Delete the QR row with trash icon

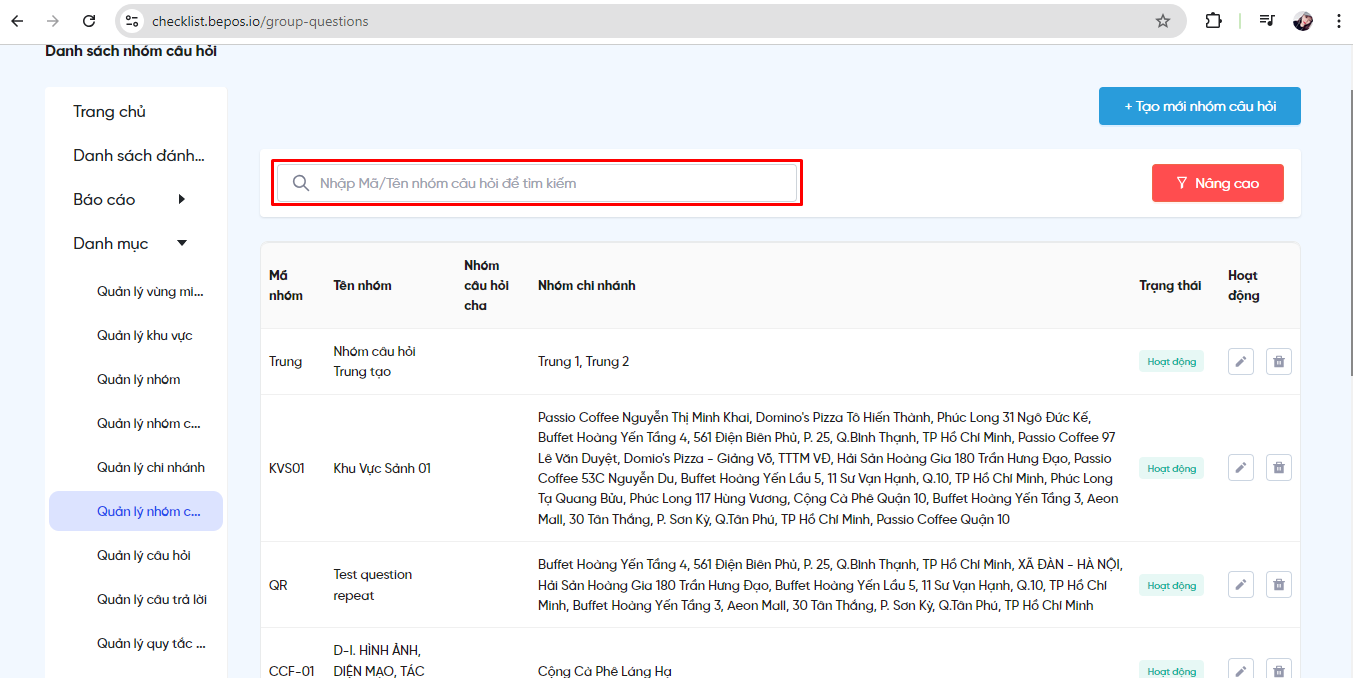click(x=1279, y=584)
